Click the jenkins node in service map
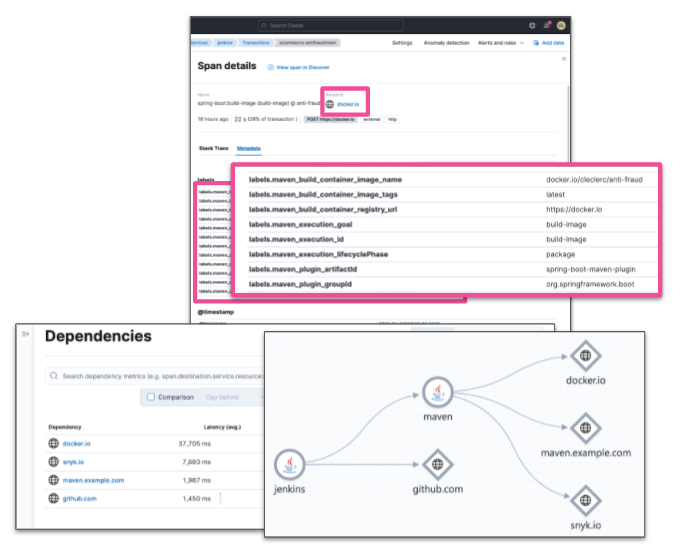 click(x=289, y=466)
